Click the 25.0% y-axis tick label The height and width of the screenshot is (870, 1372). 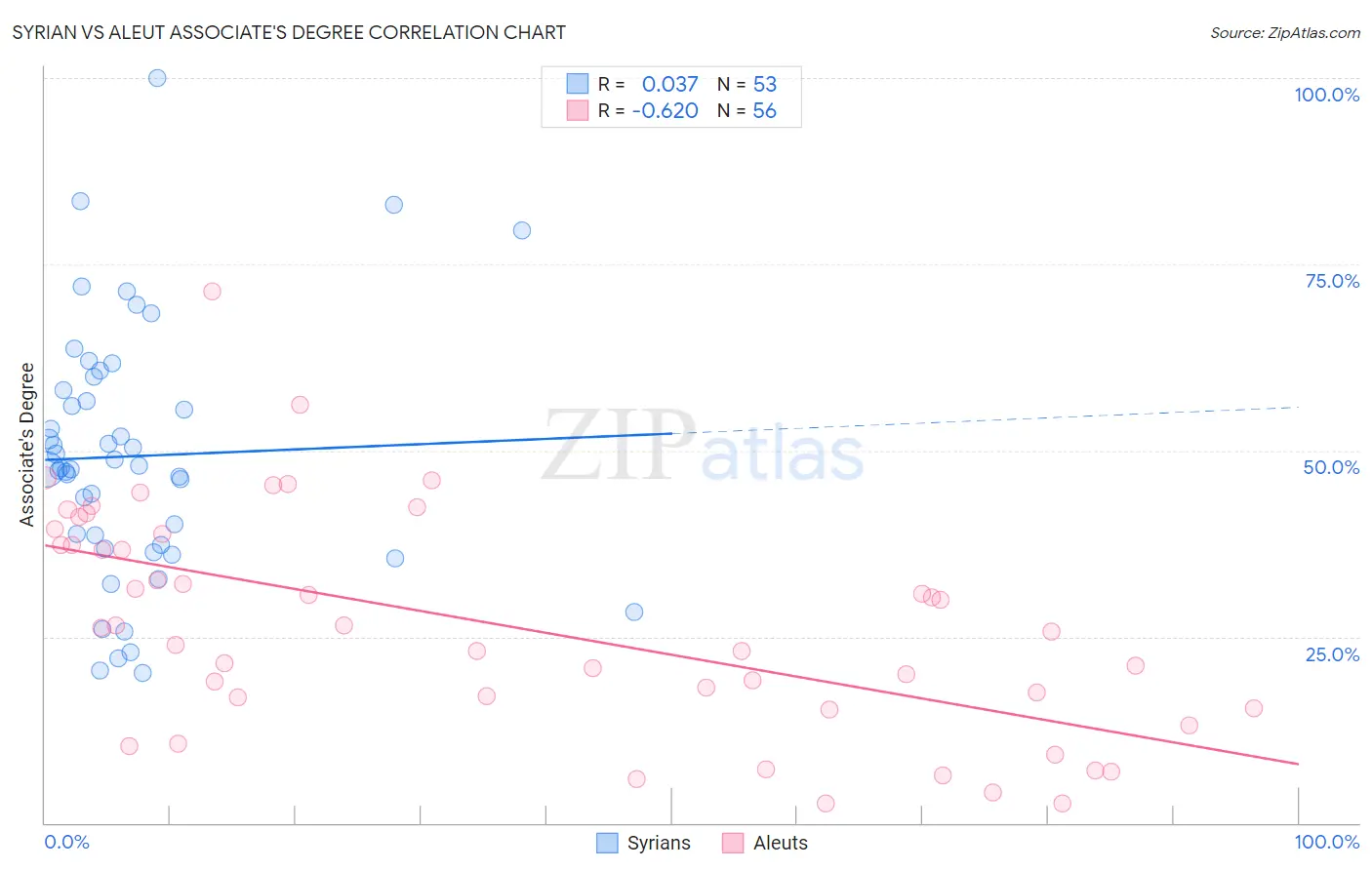coord(1332,654)
